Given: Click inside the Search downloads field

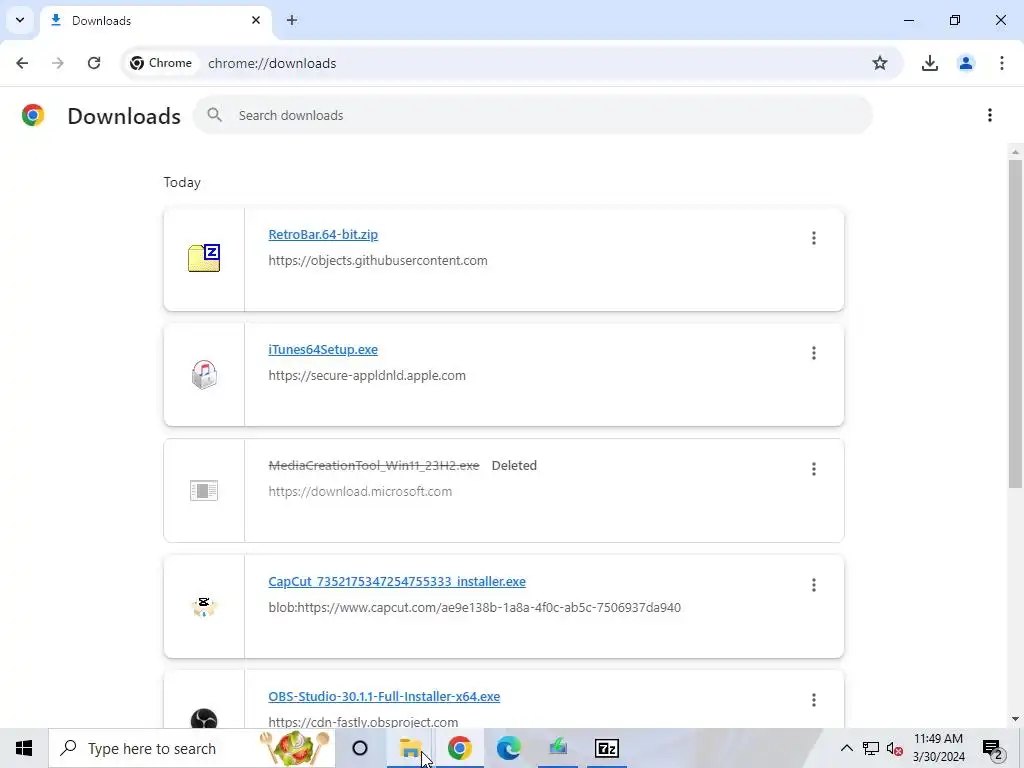Looking at the screenshot, I should 533,115.
